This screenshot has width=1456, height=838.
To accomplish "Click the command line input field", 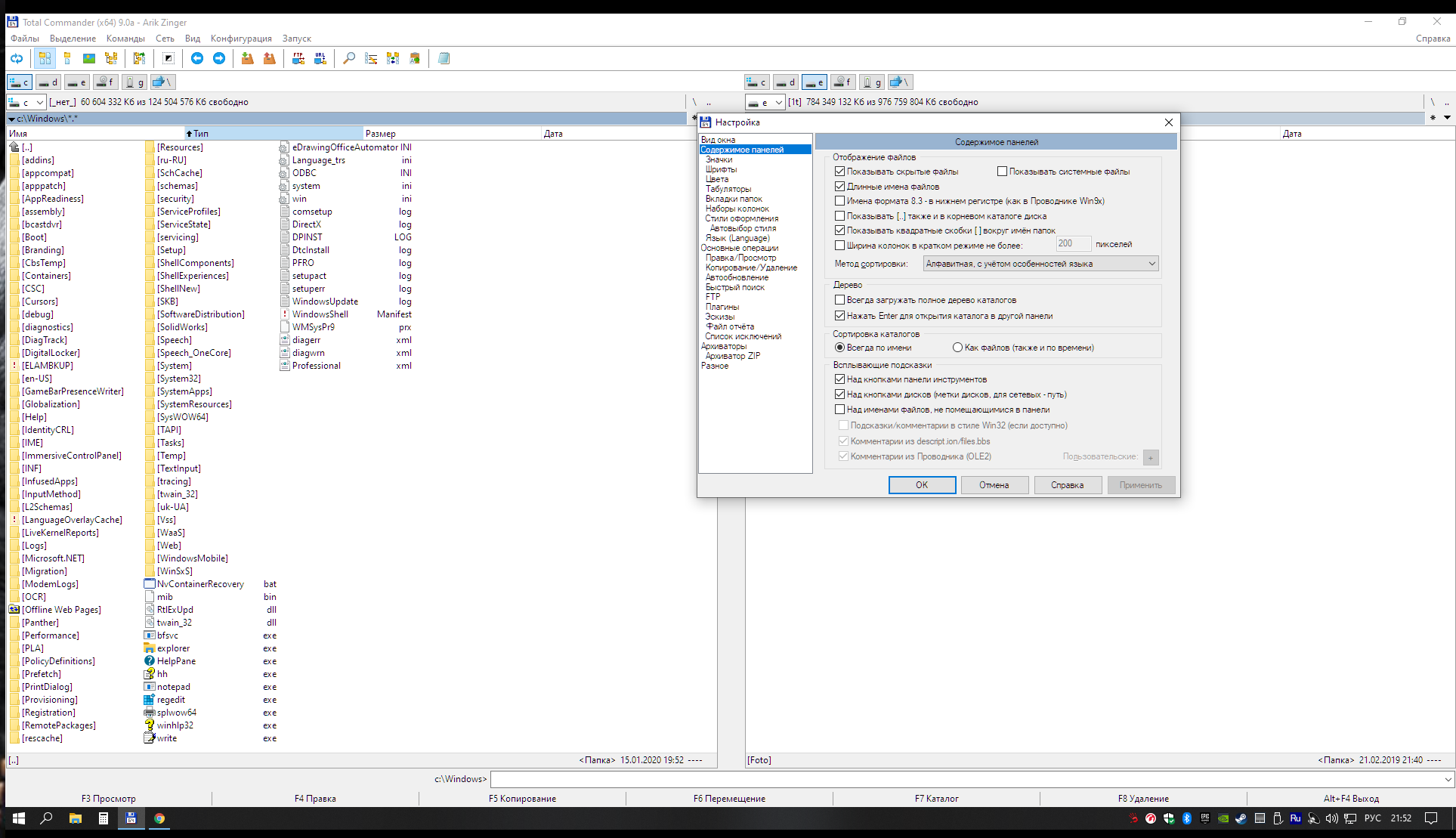I will (x=966, y=779).
